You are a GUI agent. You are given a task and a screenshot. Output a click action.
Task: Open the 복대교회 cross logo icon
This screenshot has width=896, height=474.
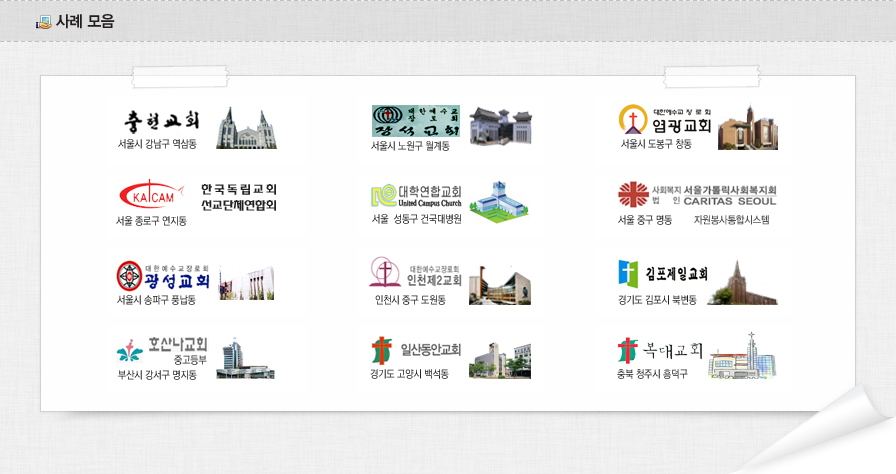(627, 350)
